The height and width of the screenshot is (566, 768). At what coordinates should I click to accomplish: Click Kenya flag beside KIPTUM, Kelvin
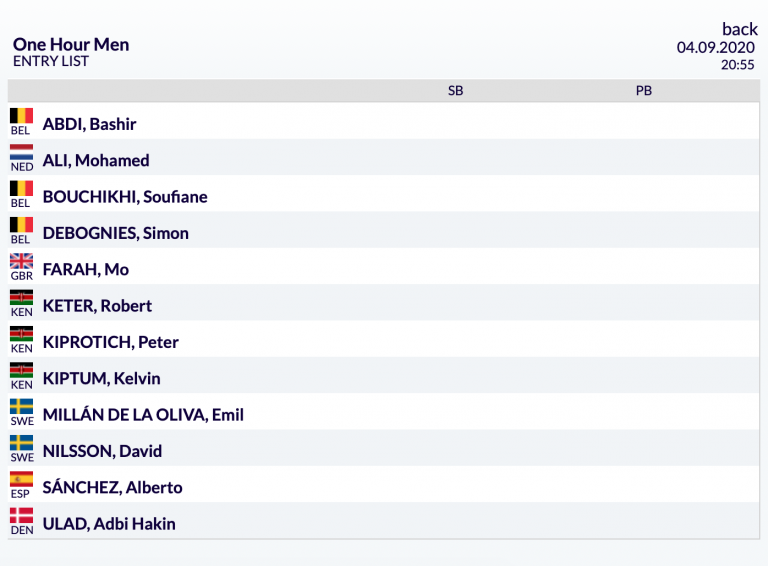pyautogui.click(x=21, y=370)
